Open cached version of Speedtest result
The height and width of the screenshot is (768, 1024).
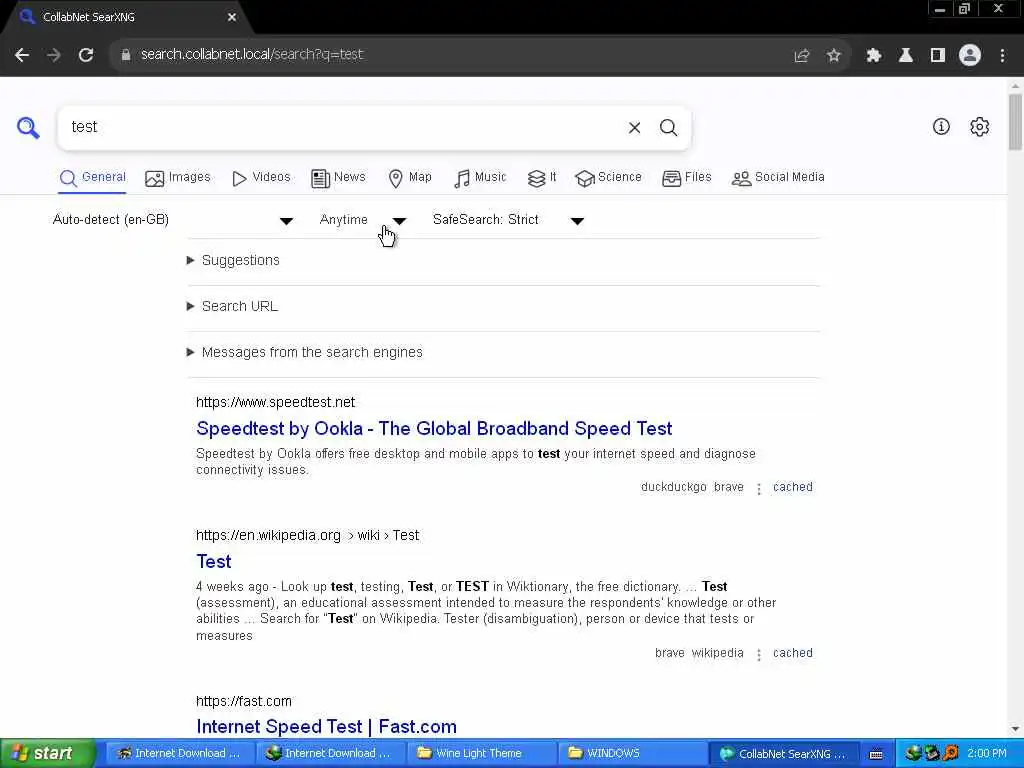[793, 487]
